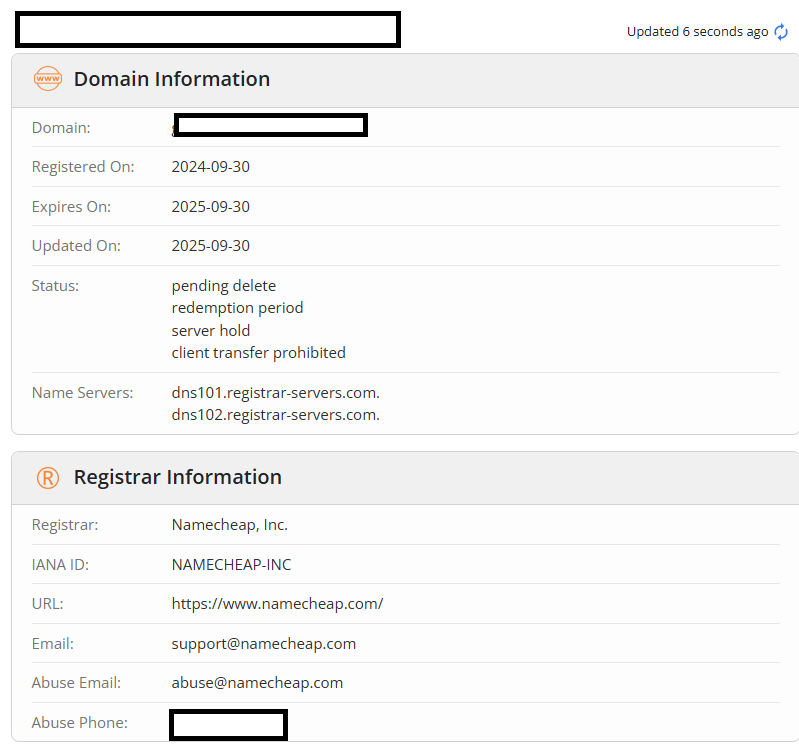Screen dimensions: 799x752
Task: Click the Registrar Information heading
Action: tap(177, 477)
